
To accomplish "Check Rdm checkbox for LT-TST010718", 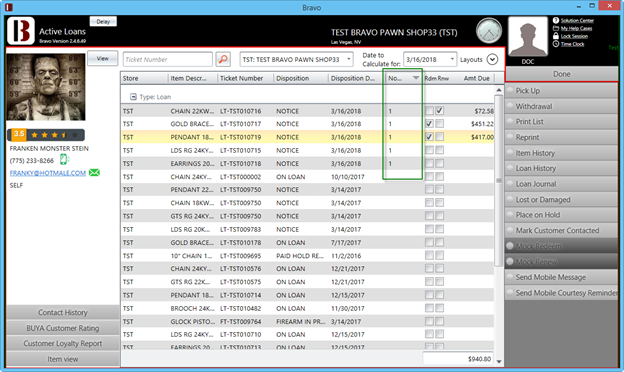I will [429, 163].
